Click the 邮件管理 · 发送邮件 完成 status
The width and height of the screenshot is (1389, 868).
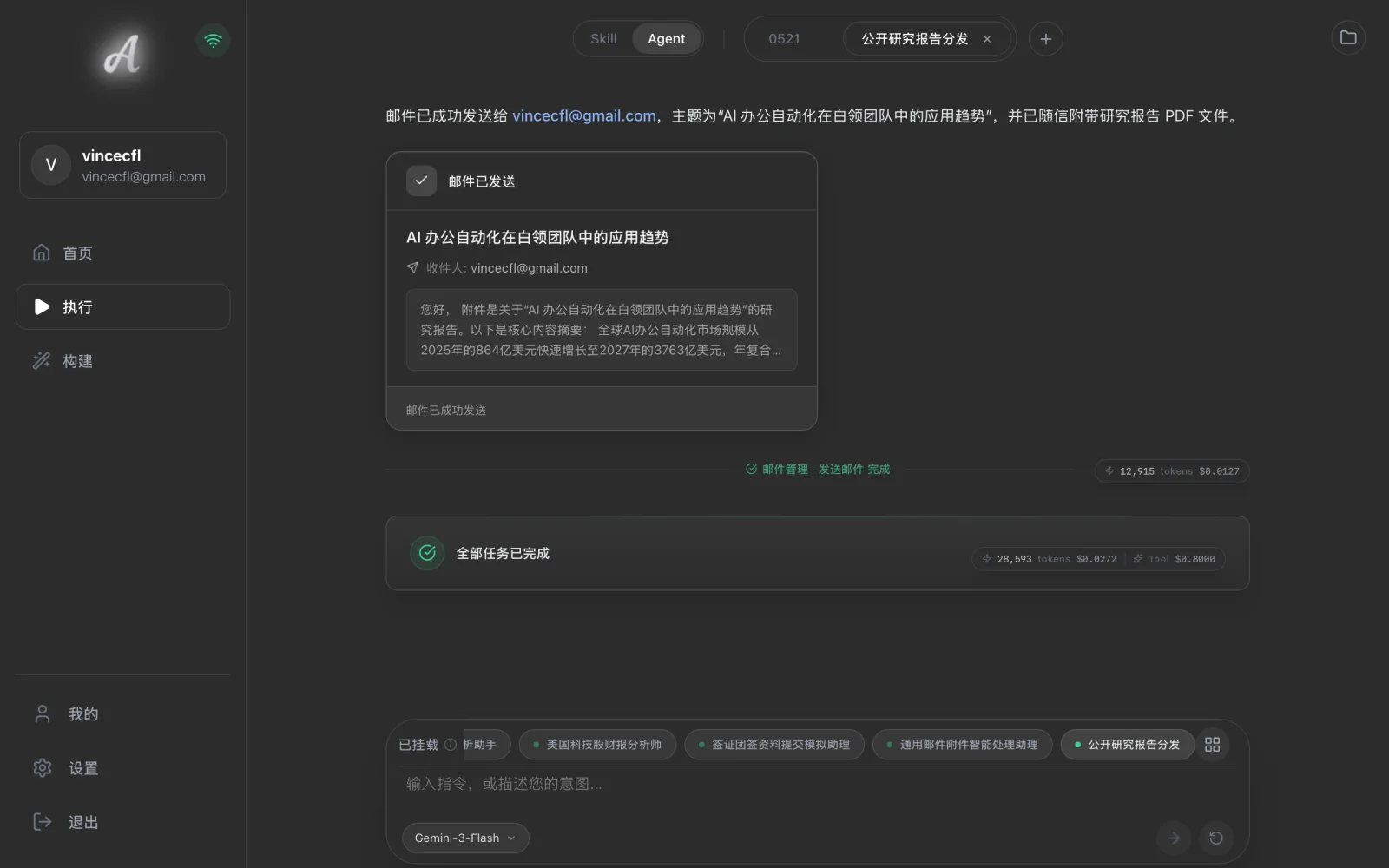pyautogui.click(x=818, y=469)
